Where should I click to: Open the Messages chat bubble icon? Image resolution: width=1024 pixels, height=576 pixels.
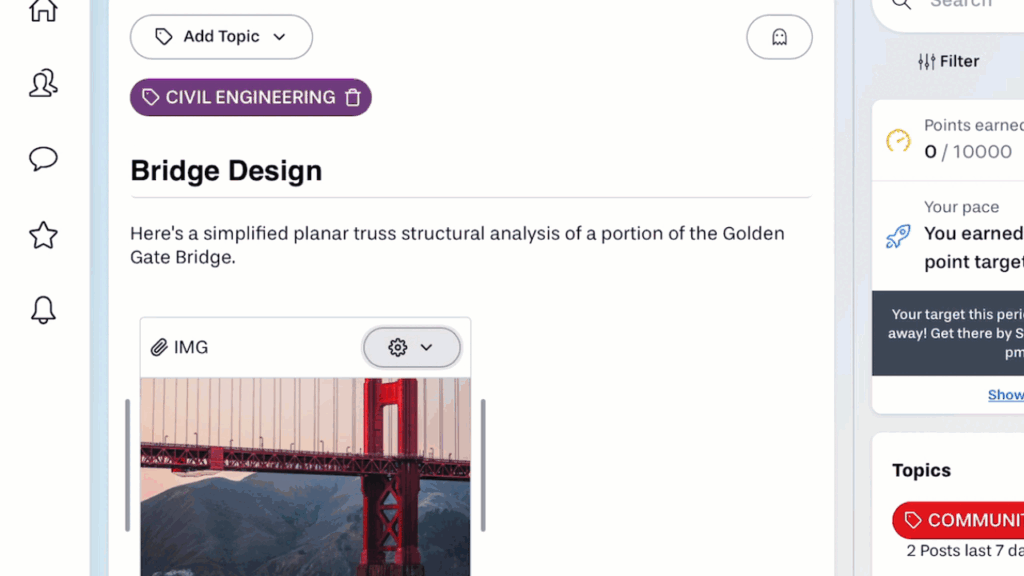[x=43, y=159]
